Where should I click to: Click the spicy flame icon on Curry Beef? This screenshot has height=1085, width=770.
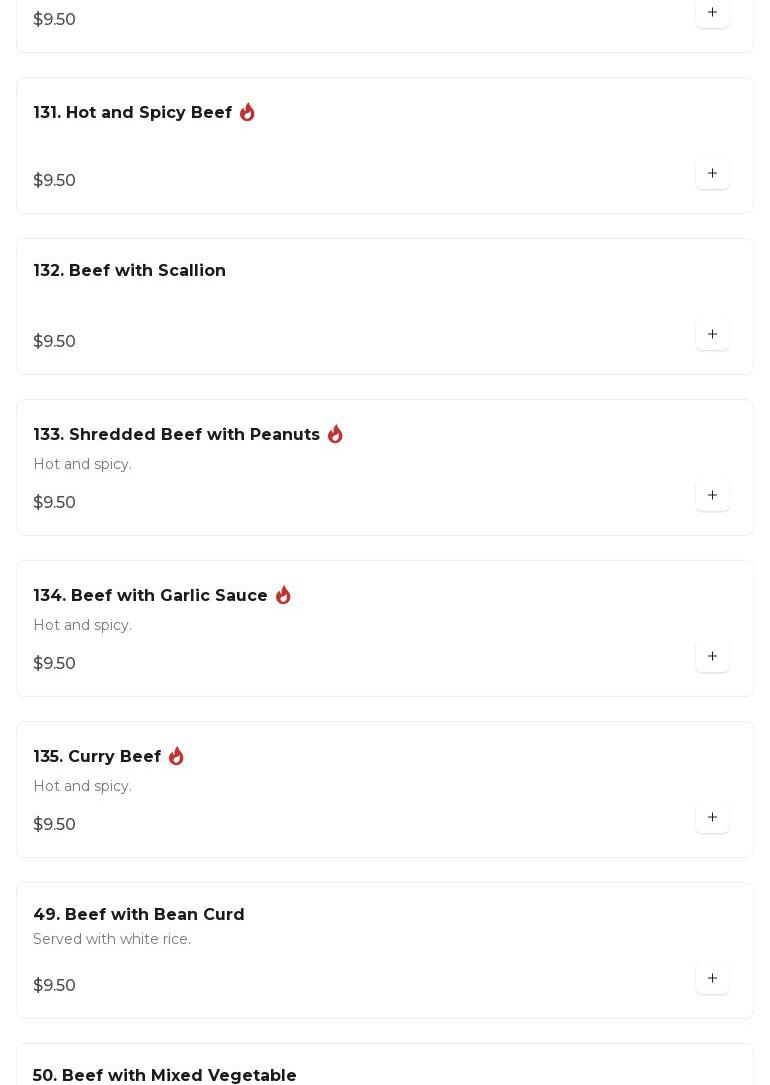[176, 756]
